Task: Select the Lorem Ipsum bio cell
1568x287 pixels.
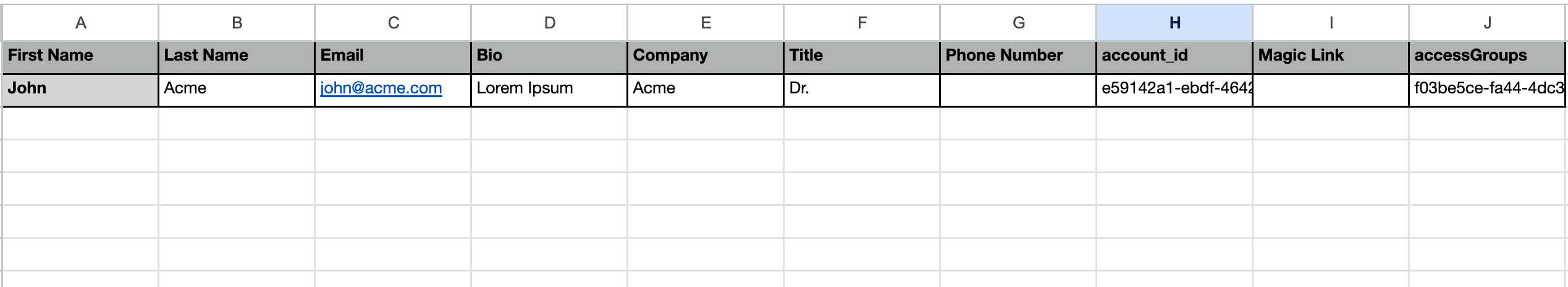Action: (x=549, y=88)
